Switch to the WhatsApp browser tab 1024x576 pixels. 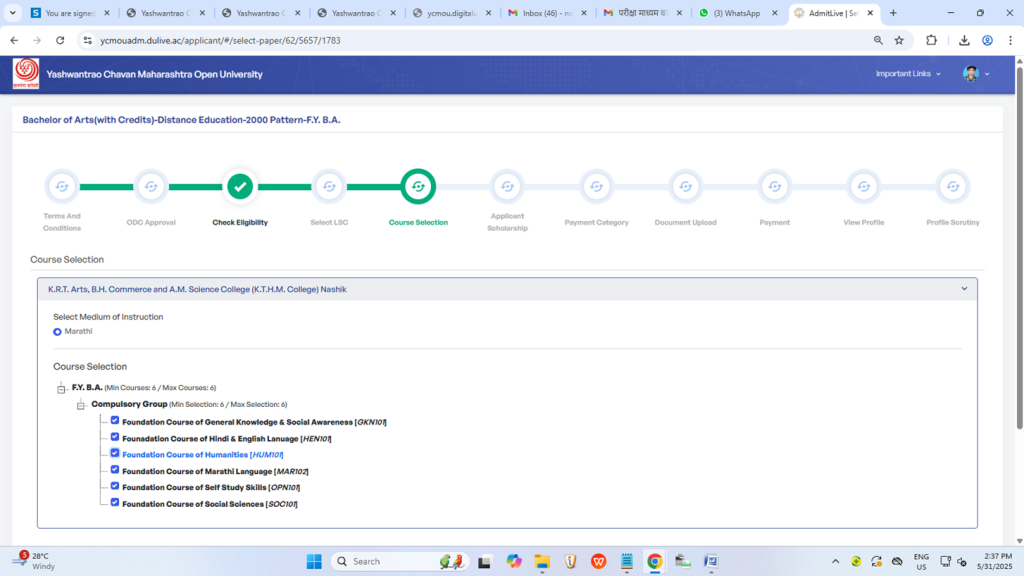pos(735,13)
